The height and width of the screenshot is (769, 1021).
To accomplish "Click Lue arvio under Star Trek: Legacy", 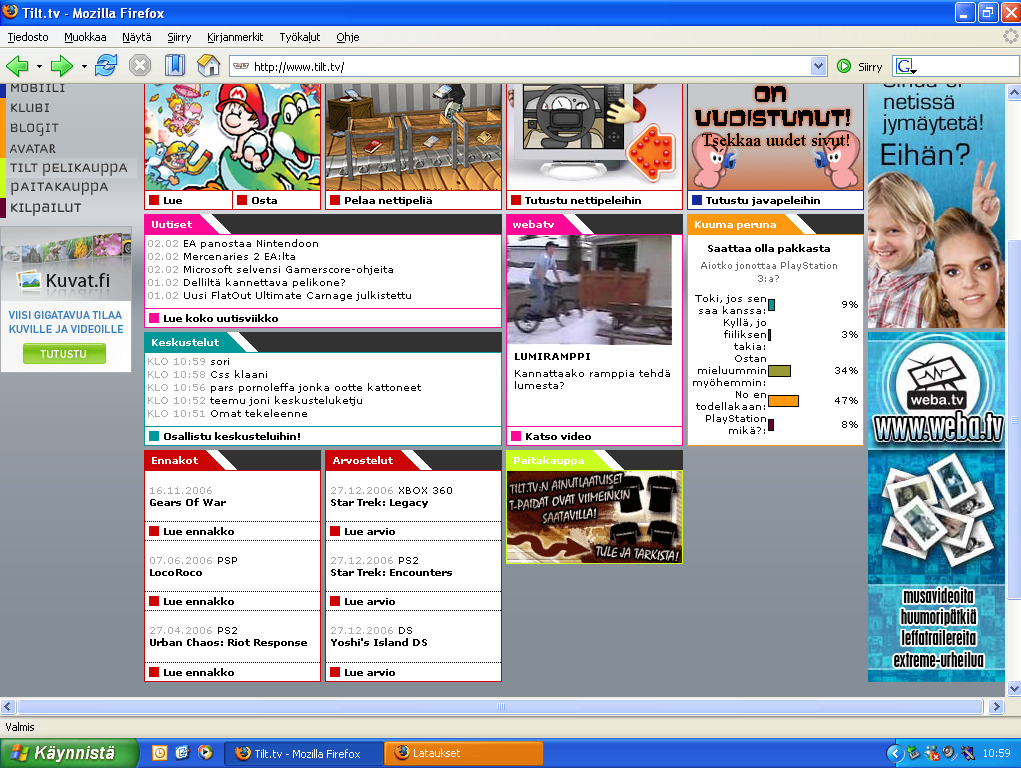I will click(x=369, y=531).
